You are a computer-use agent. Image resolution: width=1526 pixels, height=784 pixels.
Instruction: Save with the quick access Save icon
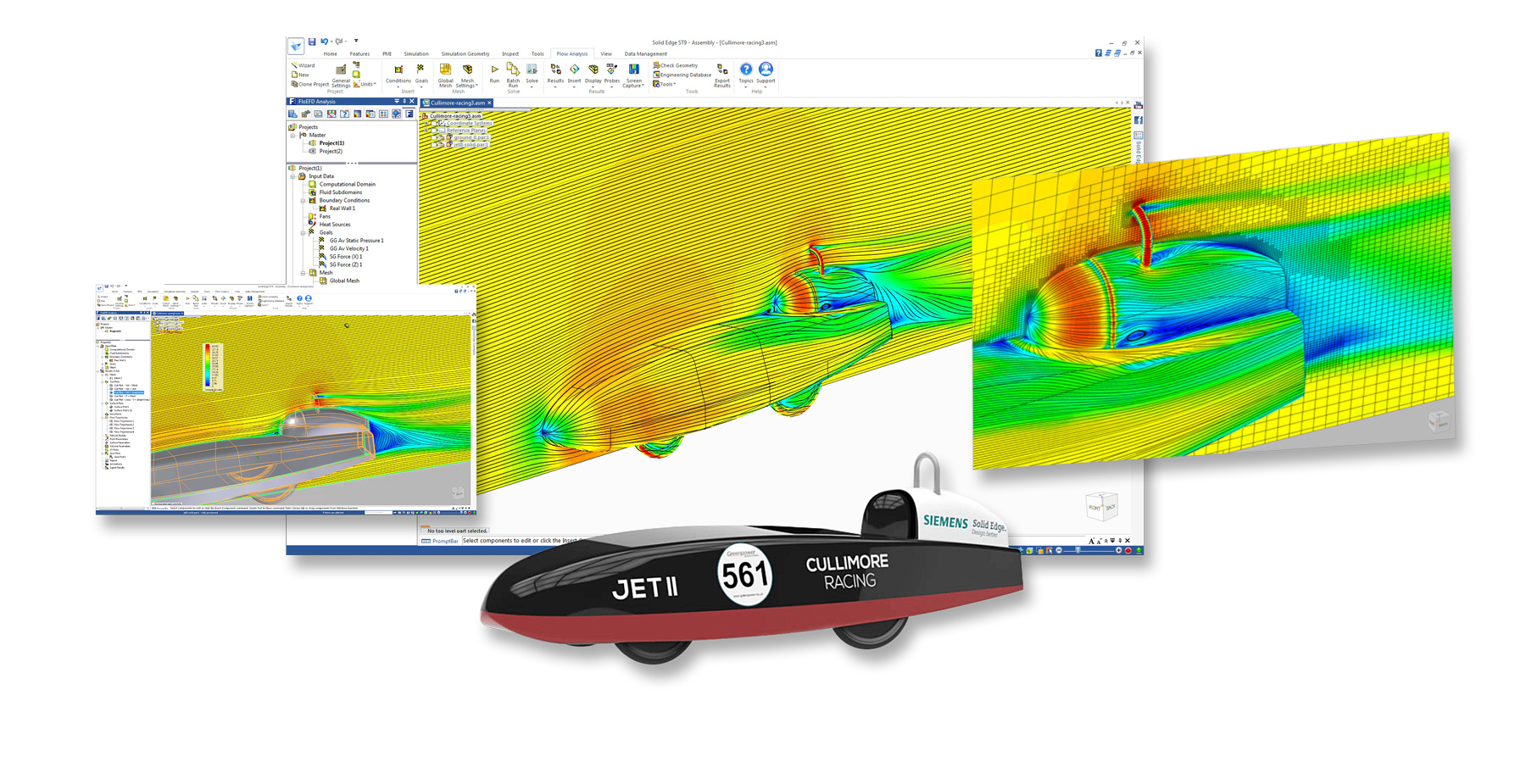[x=312, y=42]
